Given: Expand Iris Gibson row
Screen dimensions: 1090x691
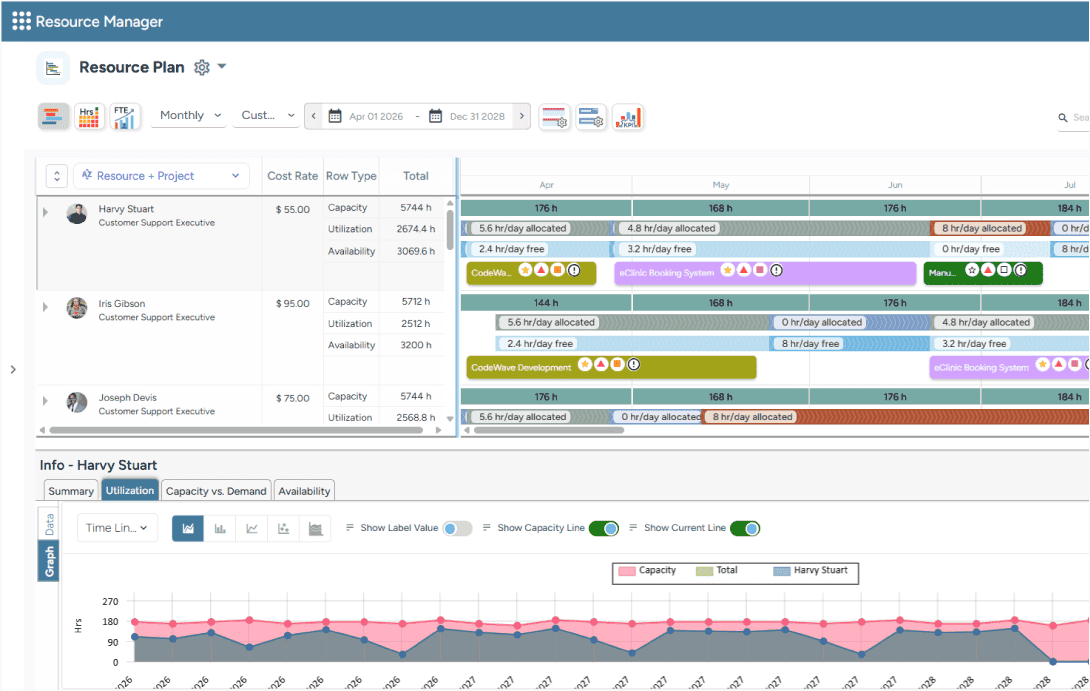Looking at the screenshot, I should [45, 307].
